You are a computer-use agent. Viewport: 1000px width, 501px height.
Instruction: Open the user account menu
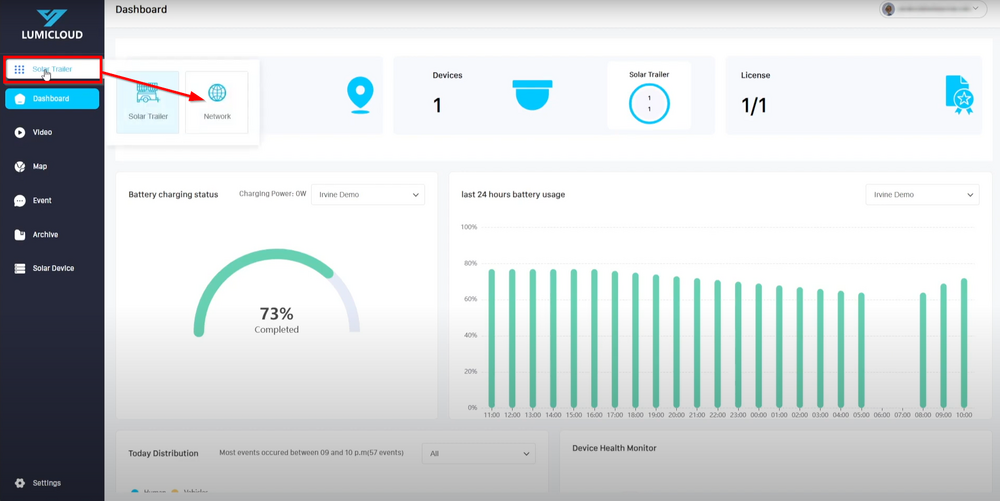pyautogui.click(x=931, y=9)
